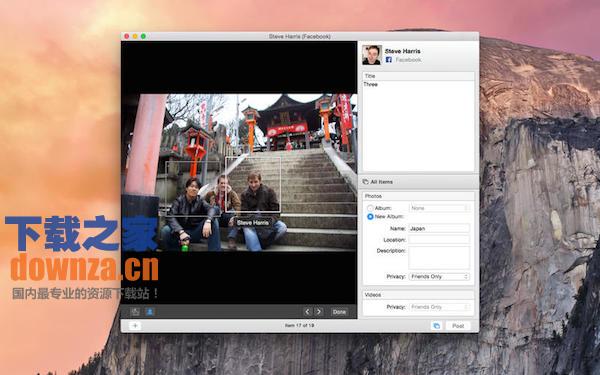Click the Steve Harris profile picture
The width and height of the screenshot is (600, 375).
372,55
